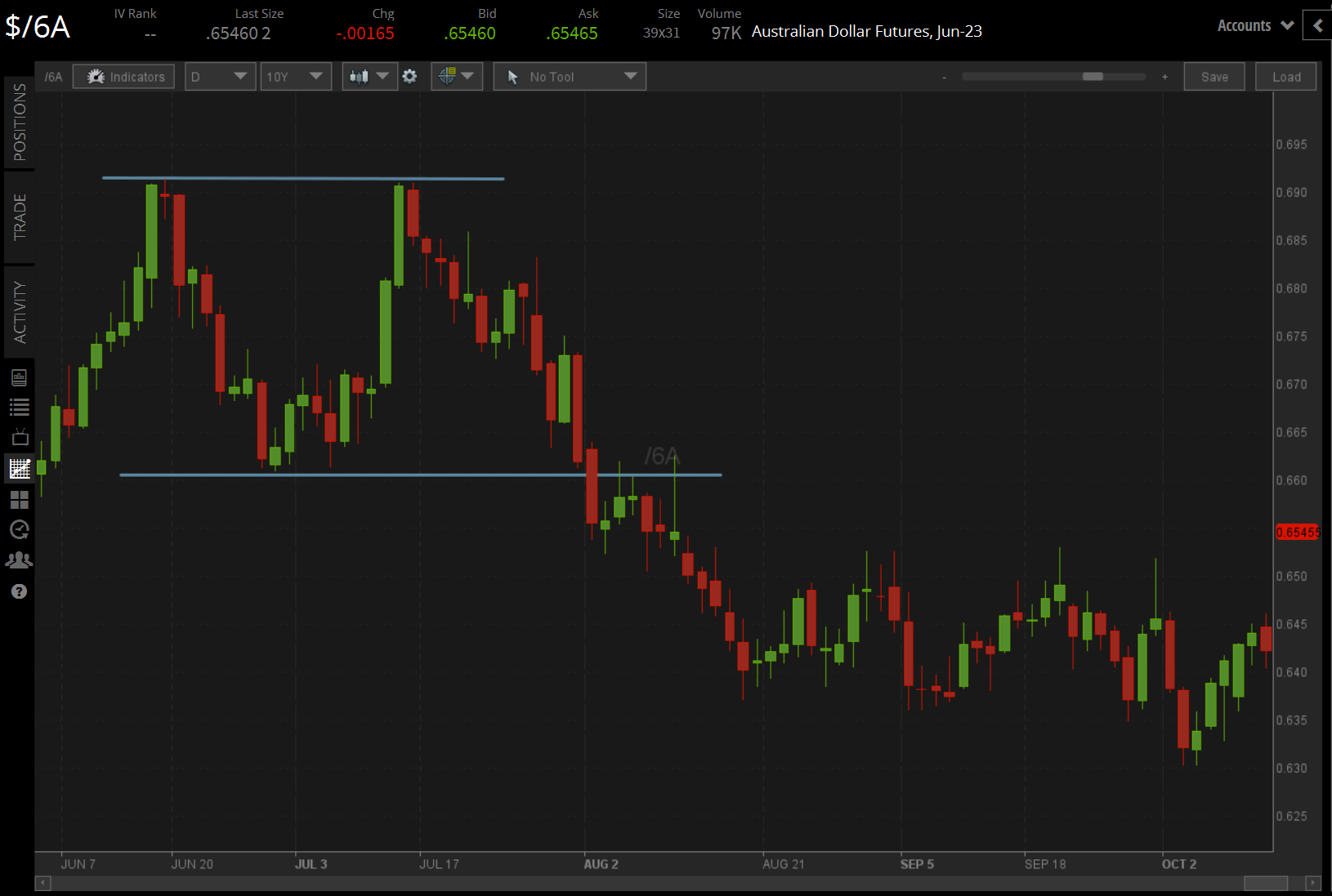Open the Chart workspace icon in sidebar
Viewport: 1332px width, 896px height.
19,469
